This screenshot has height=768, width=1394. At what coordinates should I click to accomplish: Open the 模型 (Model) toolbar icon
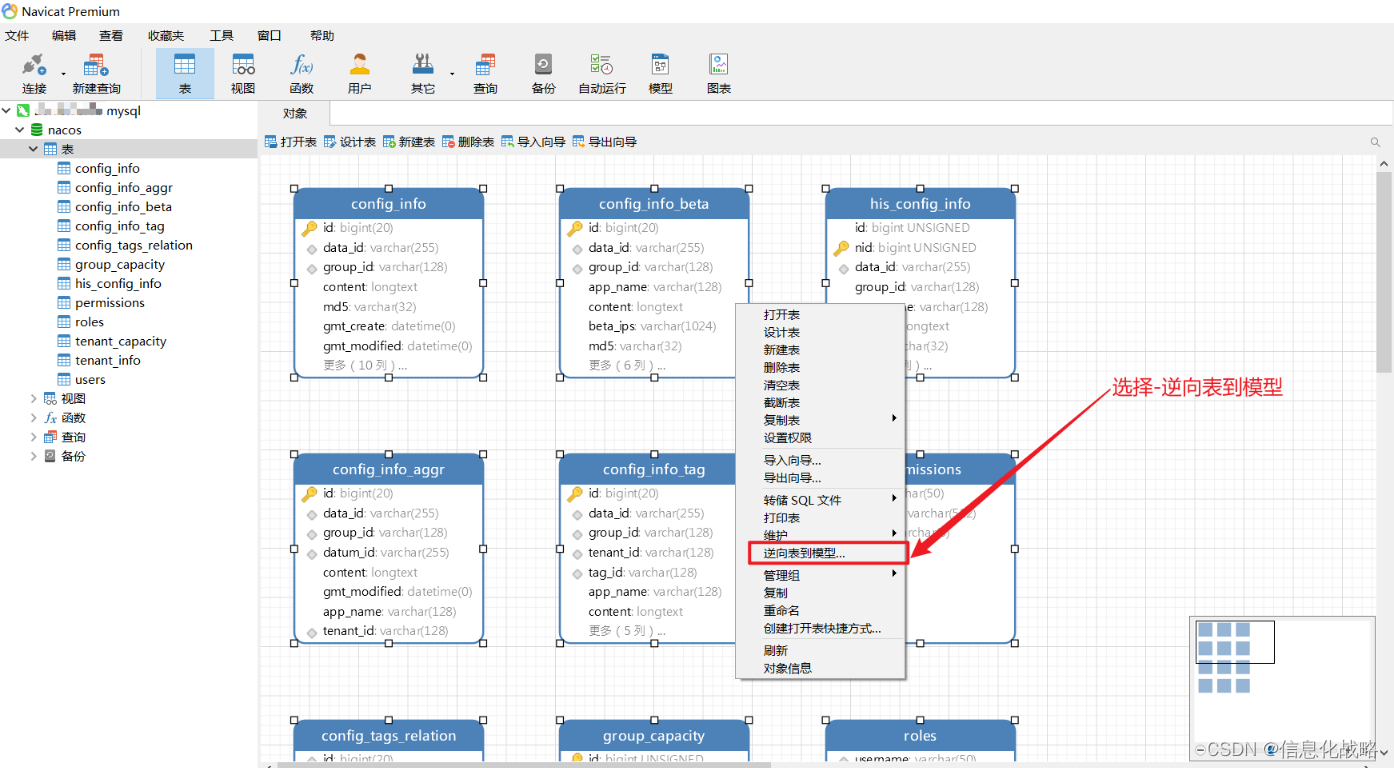pyautogui.click(x=660, y=74)
